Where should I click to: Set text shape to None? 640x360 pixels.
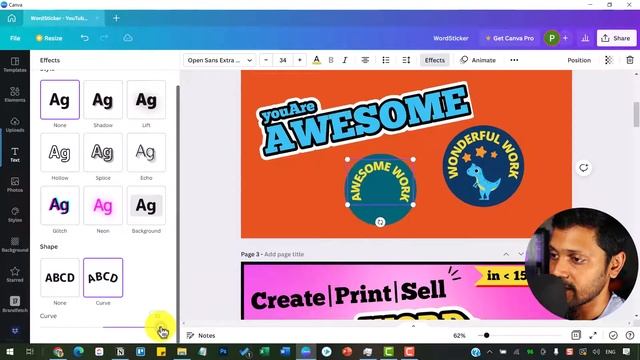pyautogui.click(x=60, y=278)
